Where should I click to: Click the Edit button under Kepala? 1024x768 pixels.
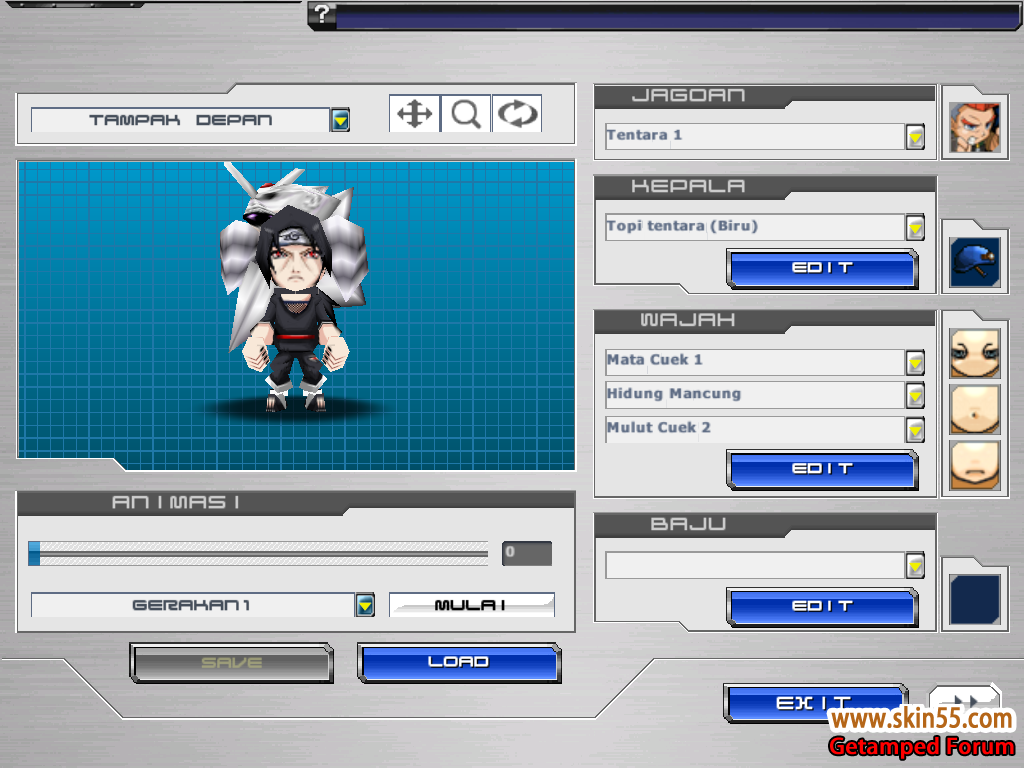[822, 268]
